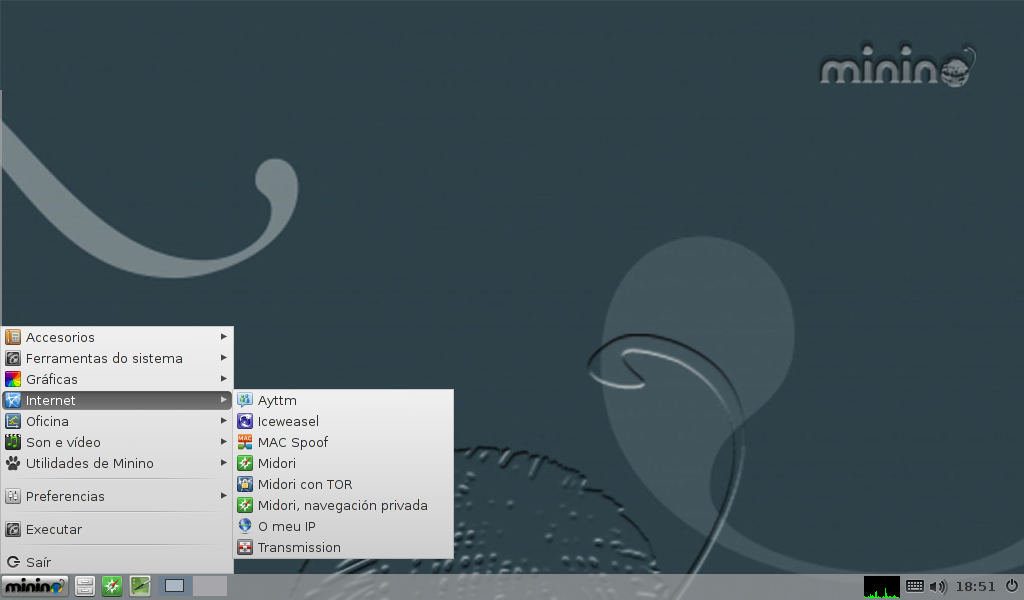Click the CPU usage monitor graph

(882, 586)
